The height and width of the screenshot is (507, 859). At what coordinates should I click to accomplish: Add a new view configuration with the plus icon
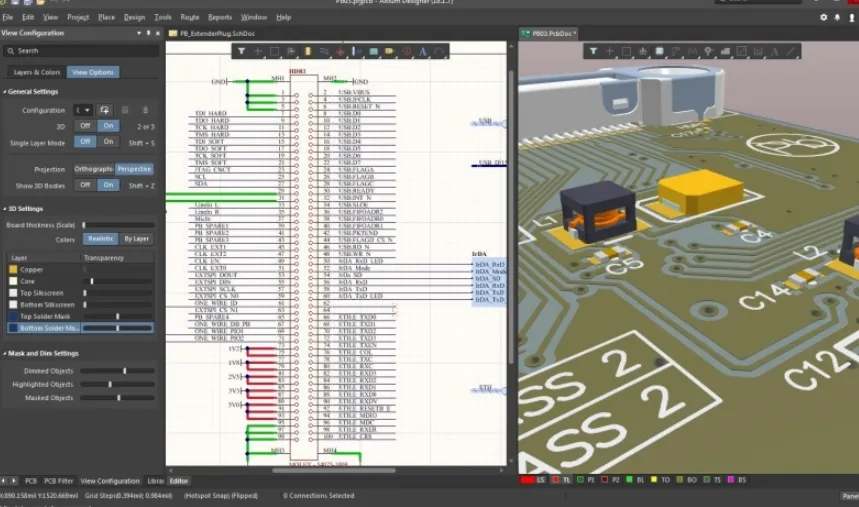pos(104,110)
